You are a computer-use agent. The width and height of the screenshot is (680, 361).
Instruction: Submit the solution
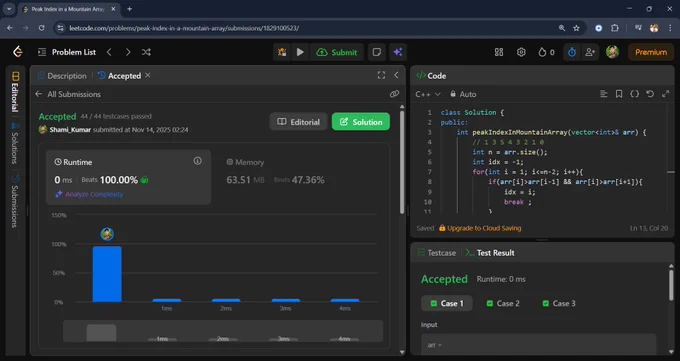click(x=337, y=52)
